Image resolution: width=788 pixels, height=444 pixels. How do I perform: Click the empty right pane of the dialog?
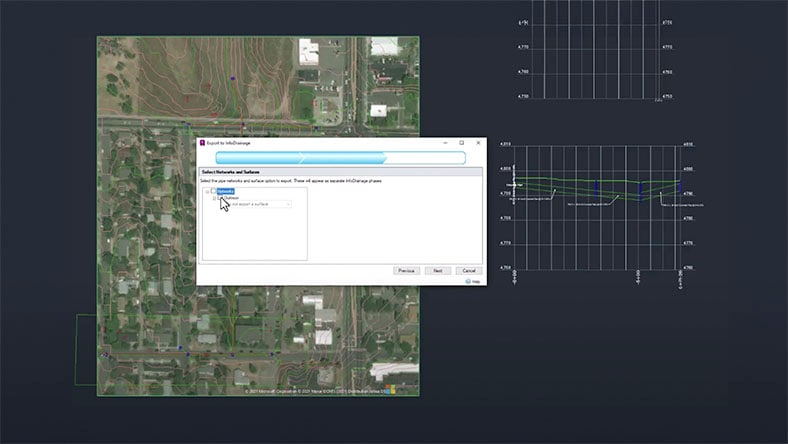[395, 222]
